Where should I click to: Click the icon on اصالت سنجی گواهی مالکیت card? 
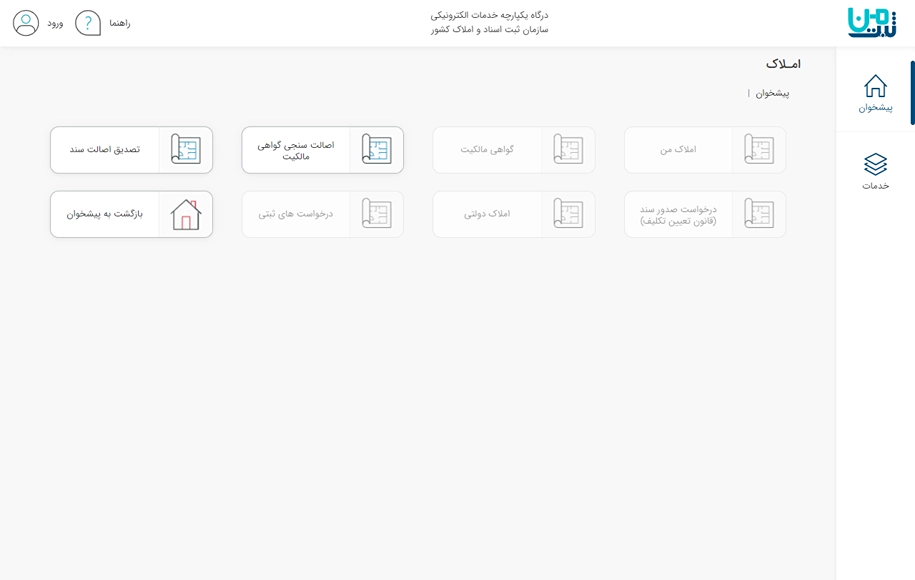[376, 149]
